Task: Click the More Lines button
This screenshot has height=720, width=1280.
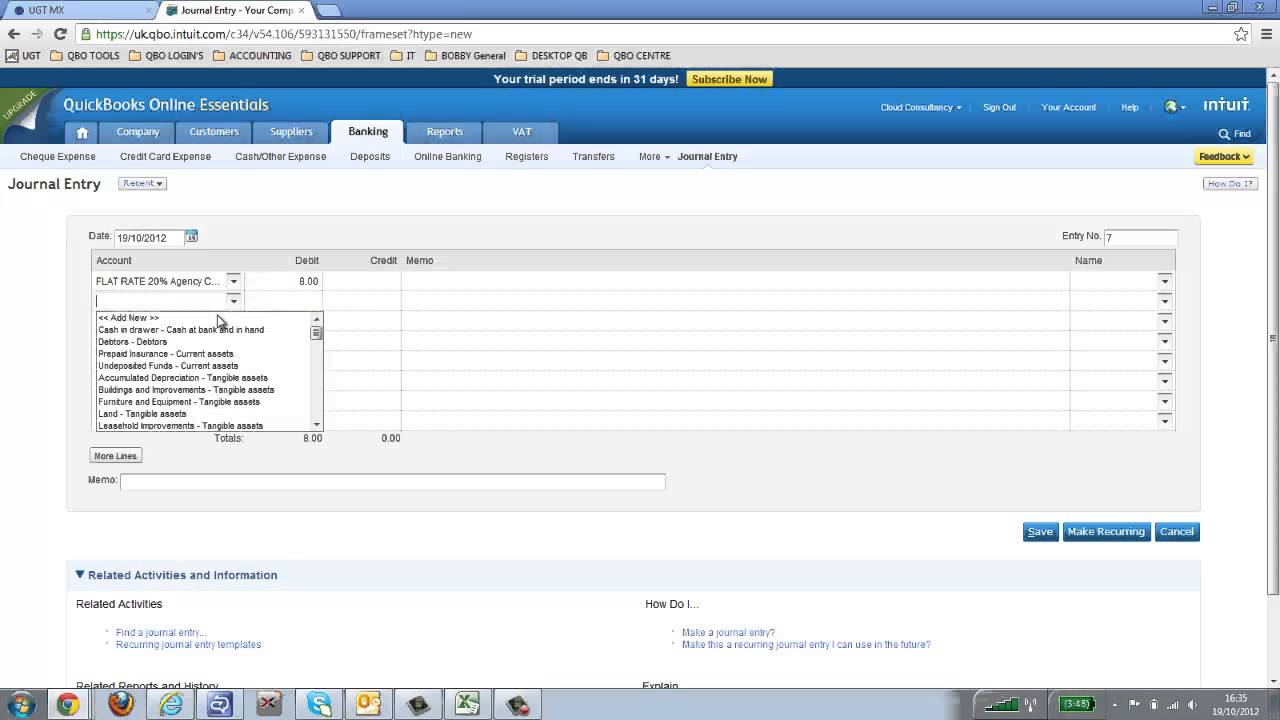Action: tap(115, 456)
